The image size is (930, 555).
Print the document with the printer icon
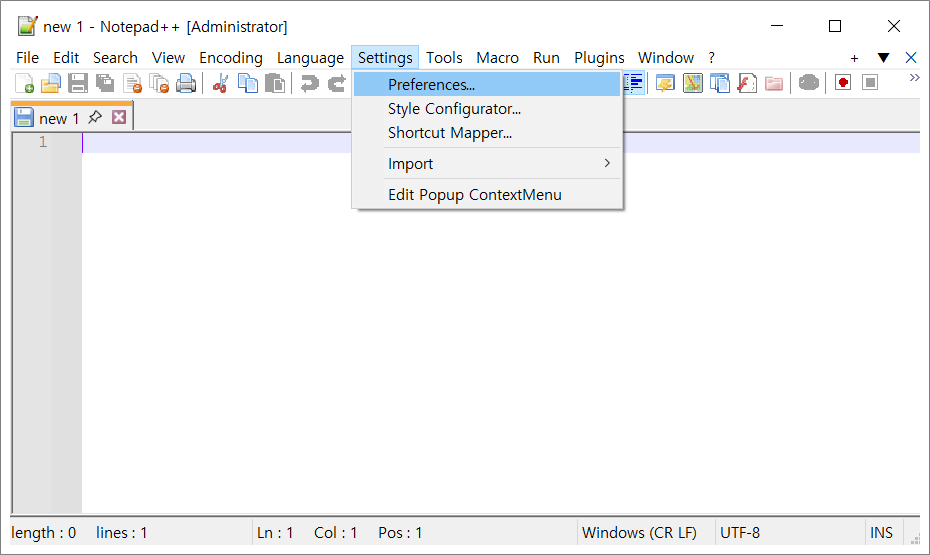(186, 84)
